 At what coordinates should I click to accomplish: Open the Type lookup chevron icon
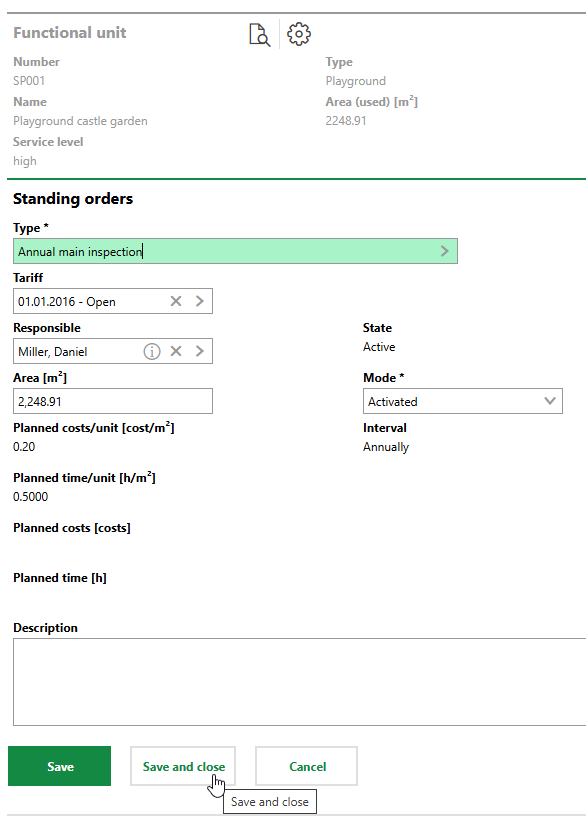point(444,250)
